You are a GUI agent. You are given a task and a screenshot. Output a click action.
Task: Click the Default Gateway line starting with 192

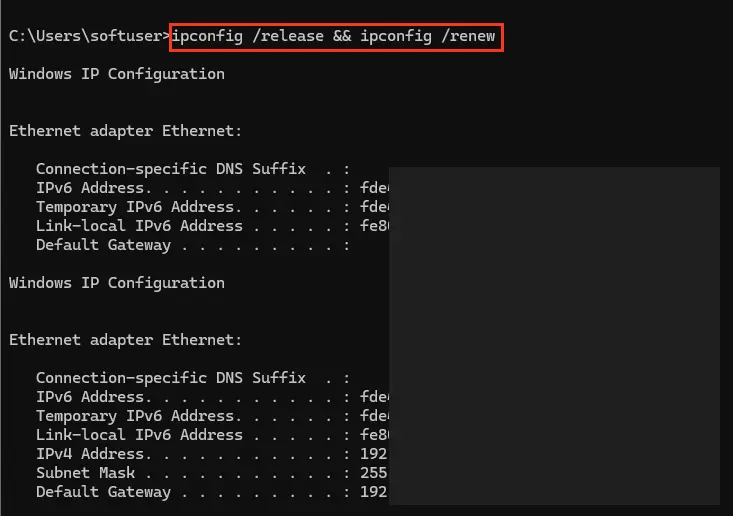point(212,492)
